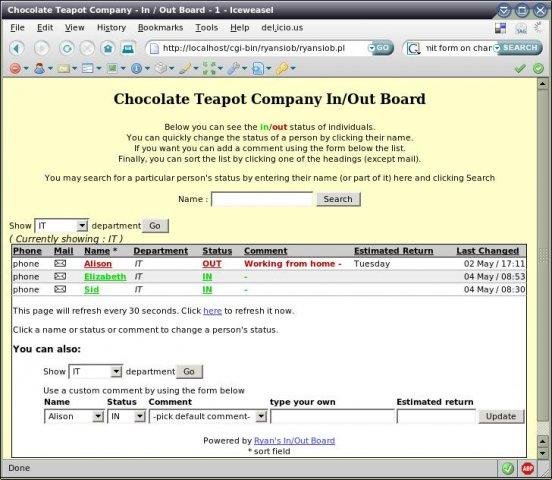This screenshot has height=480, width=552.
Task: Open the Bookmarks menu
Action: click(161, 27)
